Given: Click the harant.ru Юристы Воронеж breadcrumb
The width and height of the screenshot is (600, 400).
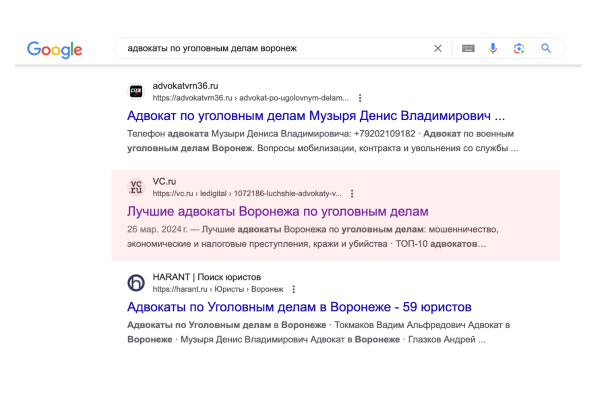Looking at the screenshot, I should (218, 289).
